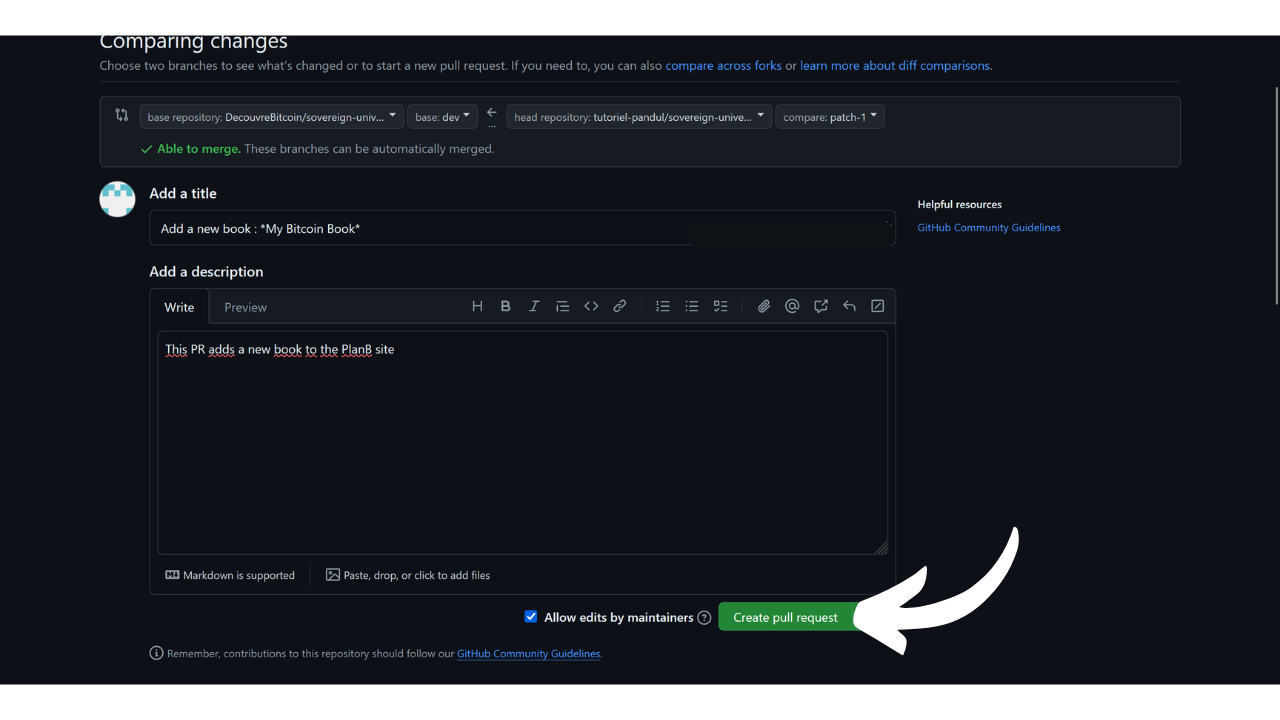Insert a numbered list
This screenshot has width=1280, height=720.
[663, 306]
